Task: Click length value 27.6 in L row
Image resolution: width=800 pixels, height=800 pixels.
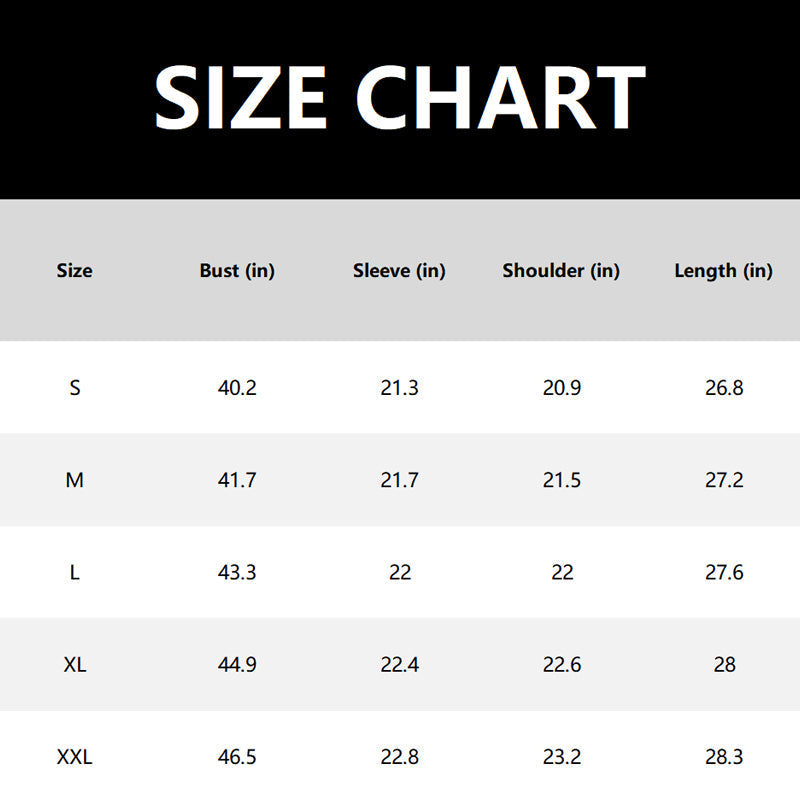Action: [x=724, y=572]
